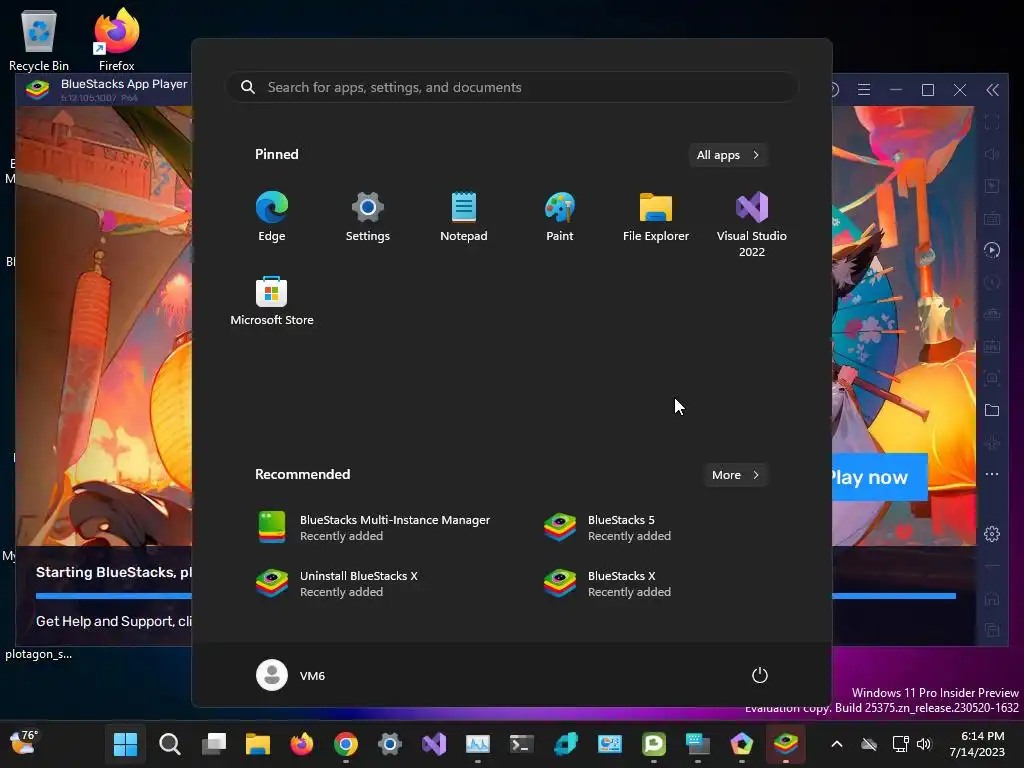Screen dimensions: 1024x768
Task: Open the VM6 user account menu
Action: coord(291,675)
